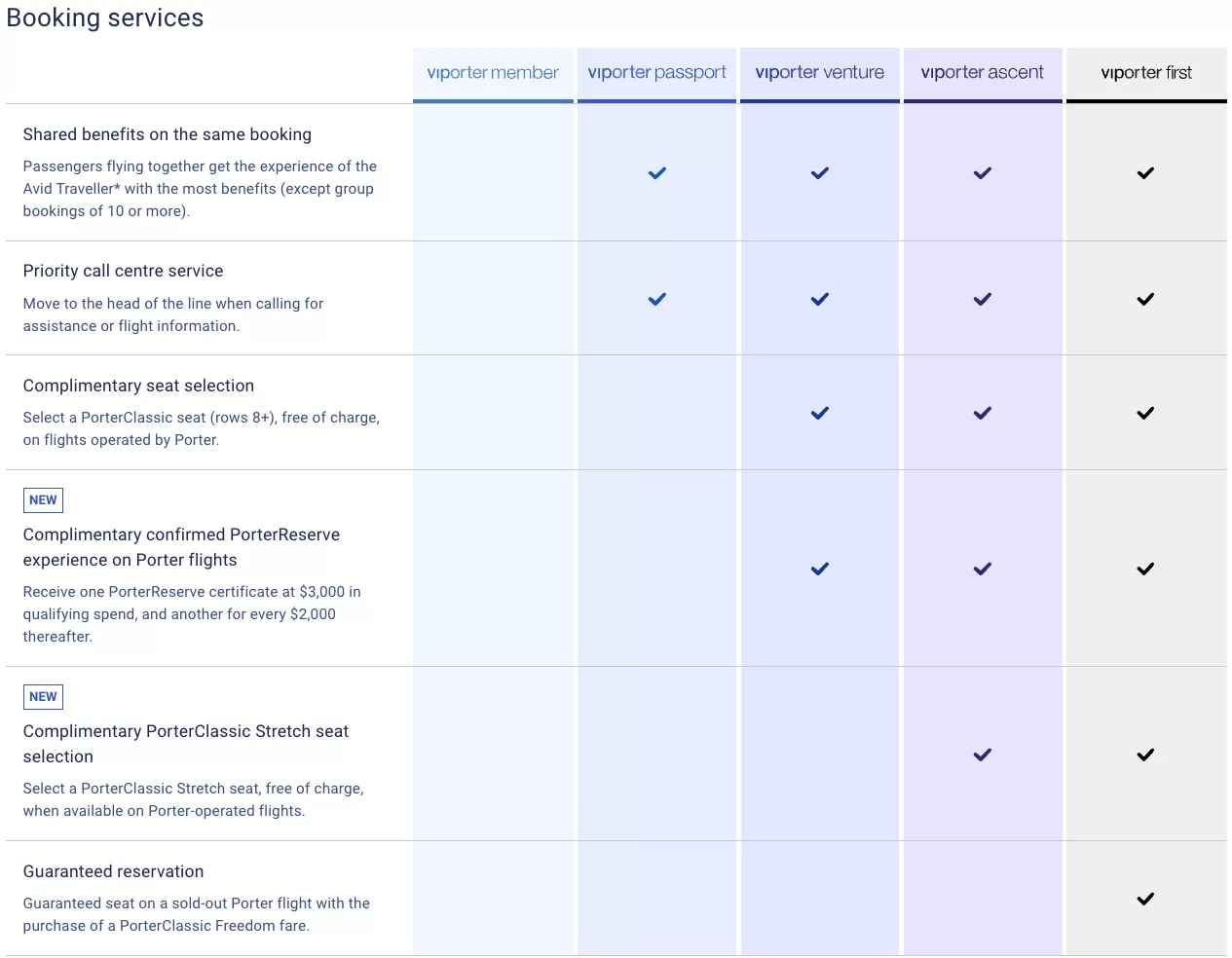Select the viporter member column header

493,73
